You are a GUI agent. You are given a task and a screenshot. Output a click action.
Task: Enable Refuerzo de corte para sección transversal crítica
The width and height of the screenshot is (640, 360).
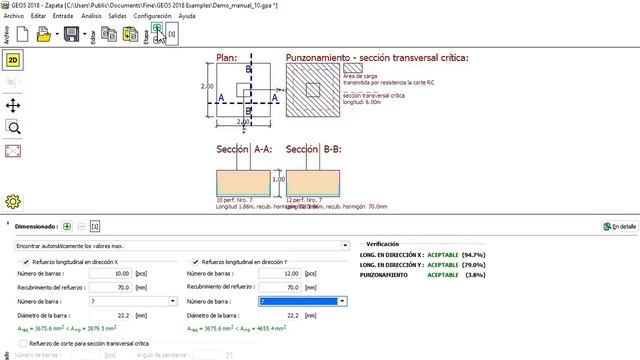pyautogui.click(x=23, y=344)
